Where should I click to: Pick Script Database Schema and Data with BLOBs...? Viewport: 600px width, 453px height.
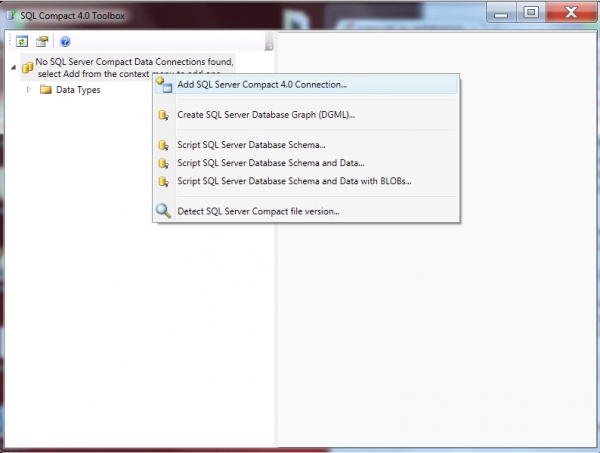(x=306, y=181)
